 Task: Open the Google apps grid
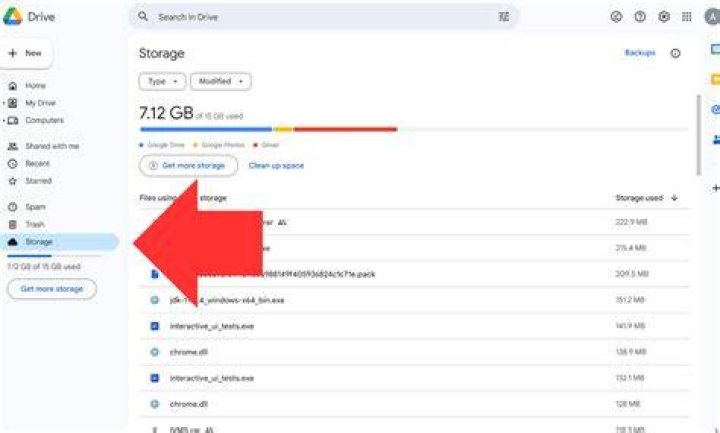point(686,17)
